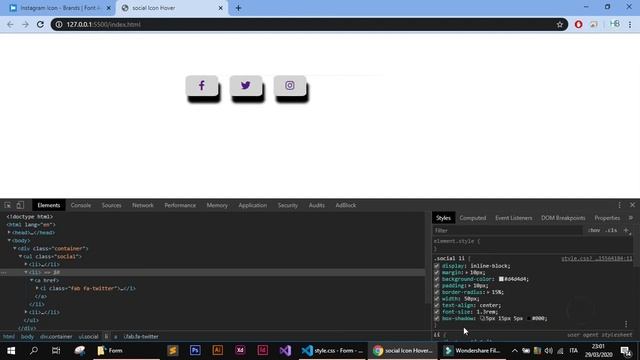This screenshot has width=640, height=360.
Task: Open InDesign from the taskbar
Action: 262,350
